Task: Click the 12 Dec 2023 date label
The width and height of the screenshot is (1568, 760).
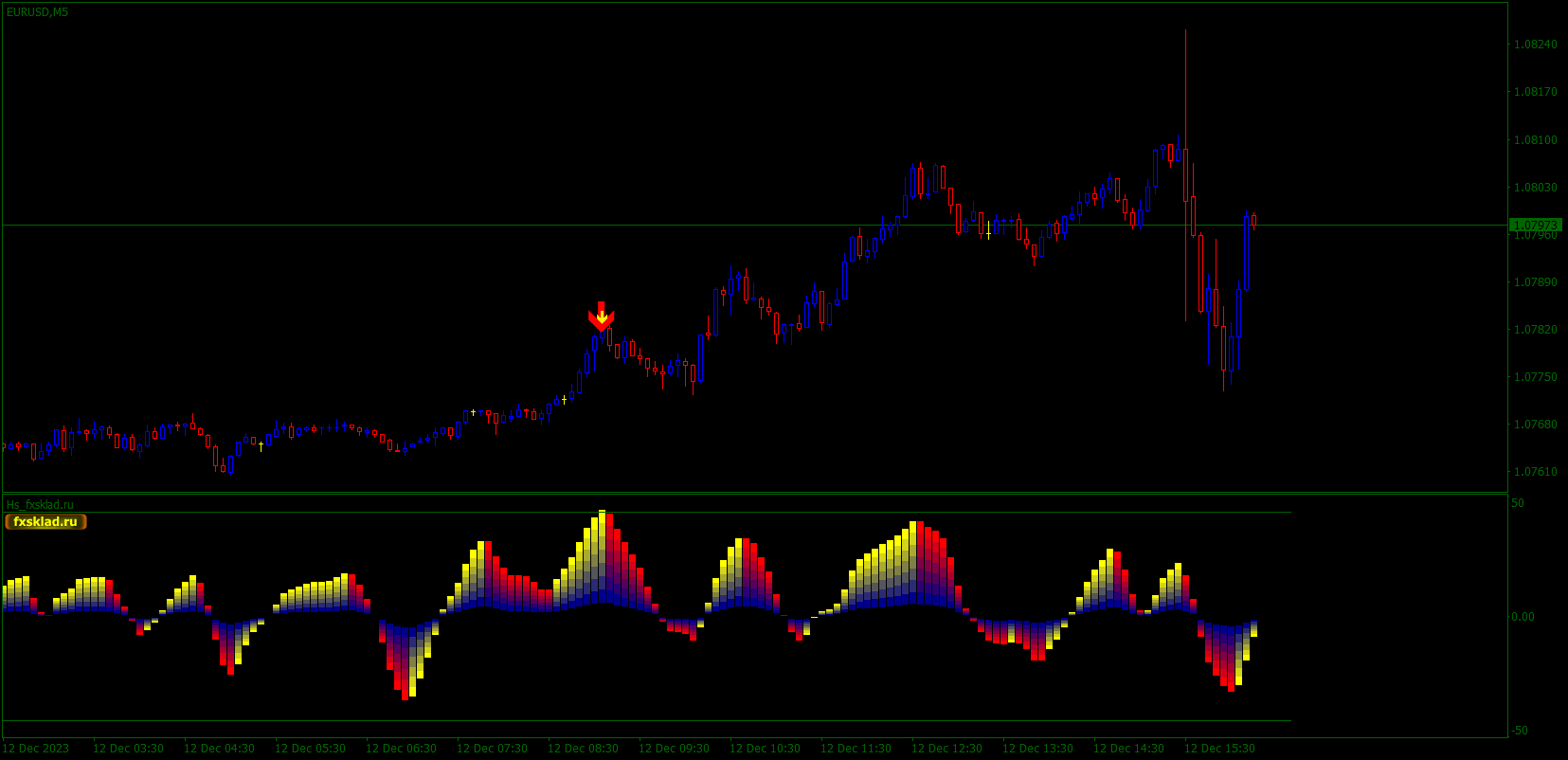Action: 36,749
